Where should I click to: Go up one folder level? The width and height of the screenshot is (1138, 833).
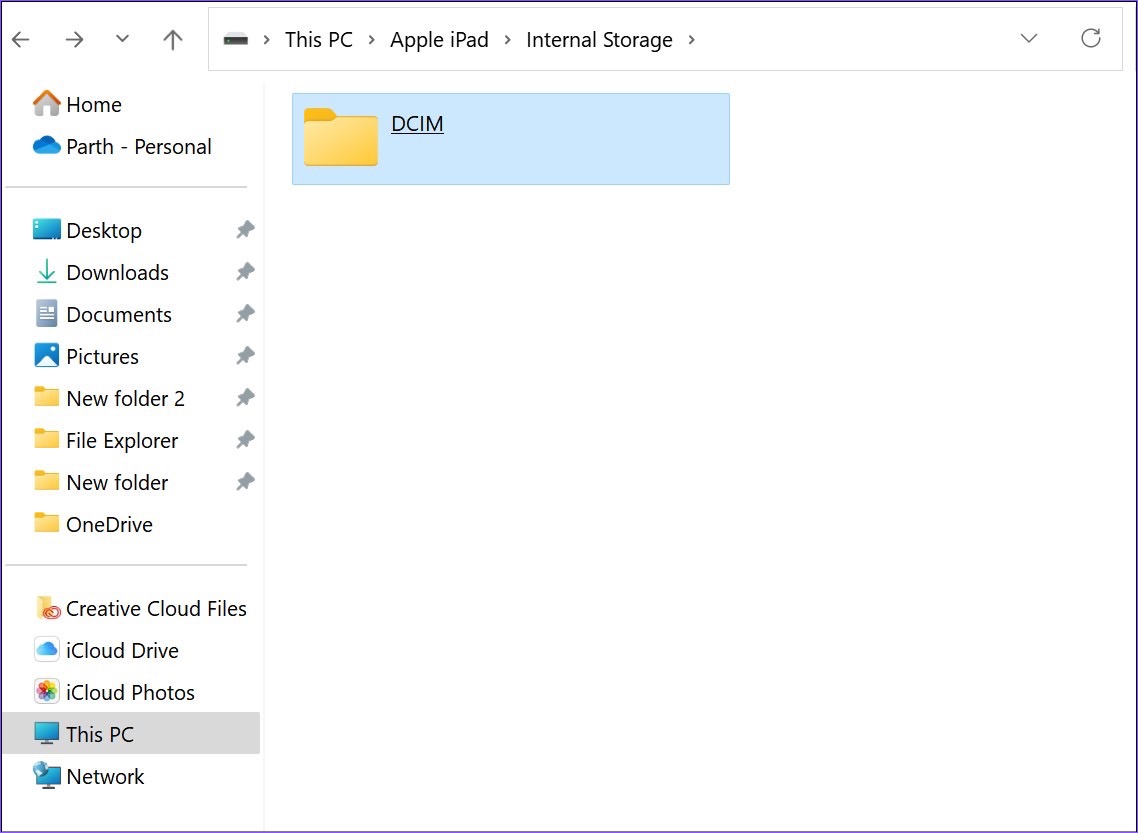172,39
